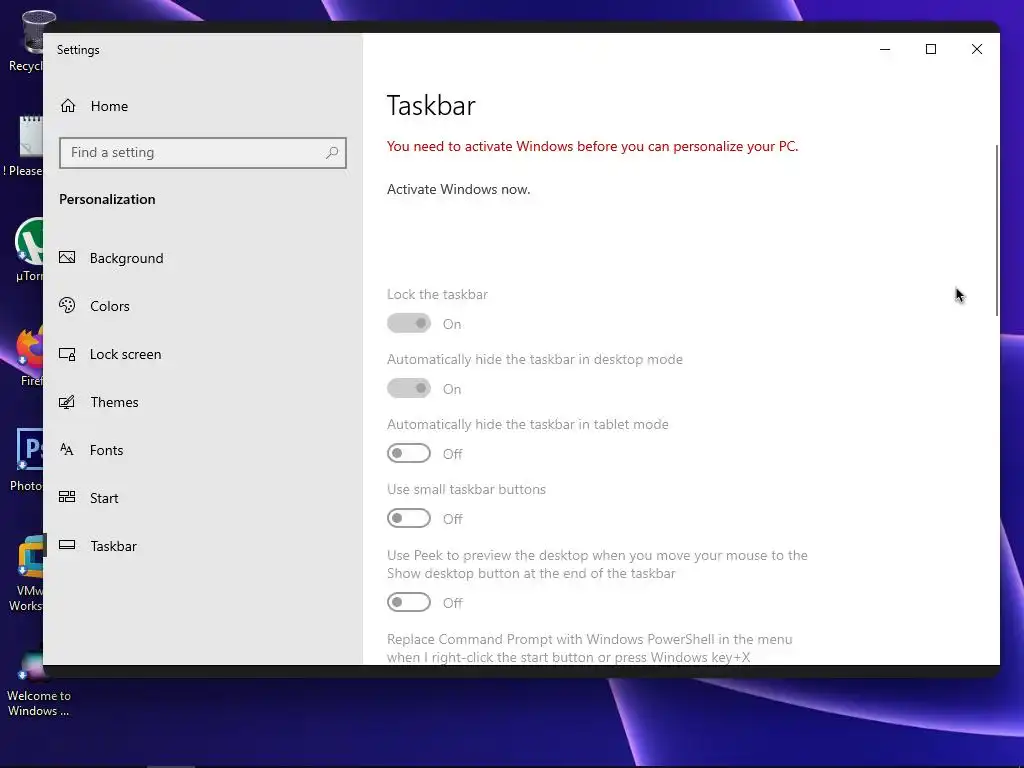Click the Activate Windows now link
Image resolution: width=1024 pixels, height=768 pixels.
[x=458, y=189]
